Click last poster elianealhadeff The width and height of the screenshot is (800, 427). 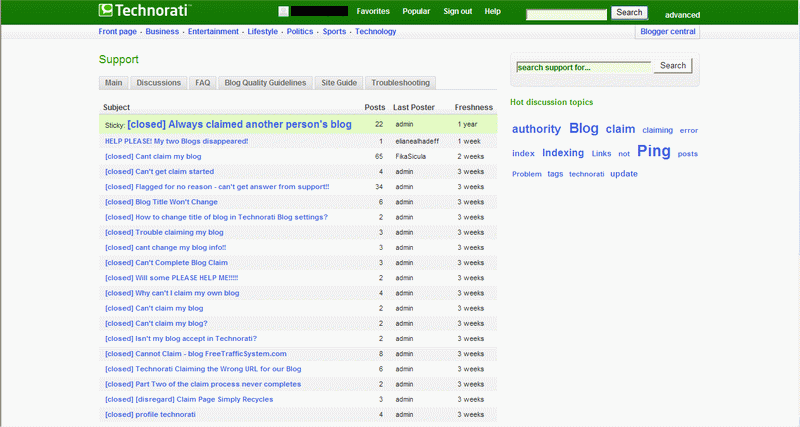(417, 141)
